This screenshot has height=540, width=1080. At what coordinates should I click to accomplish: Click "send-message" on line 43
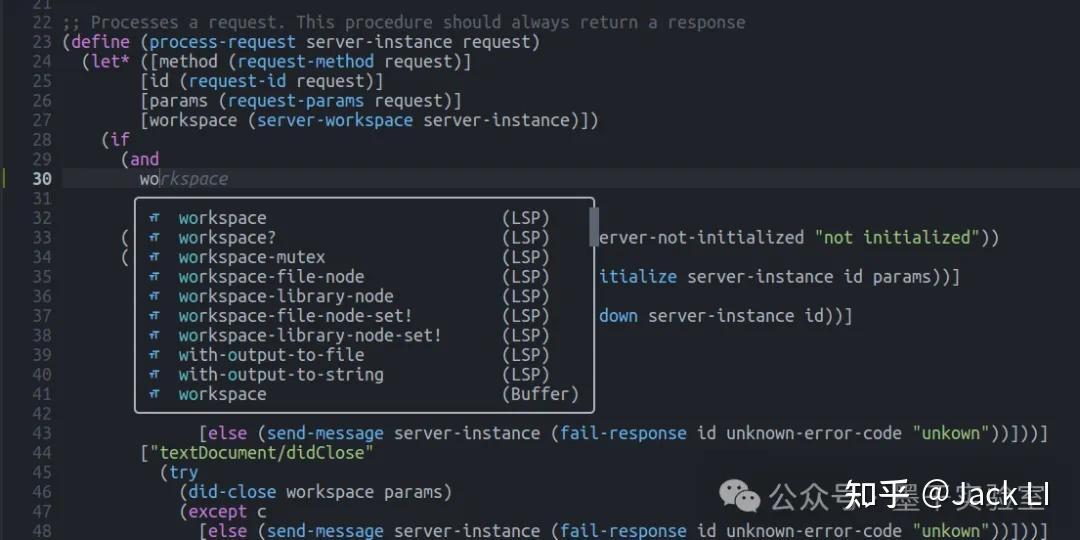325,433
